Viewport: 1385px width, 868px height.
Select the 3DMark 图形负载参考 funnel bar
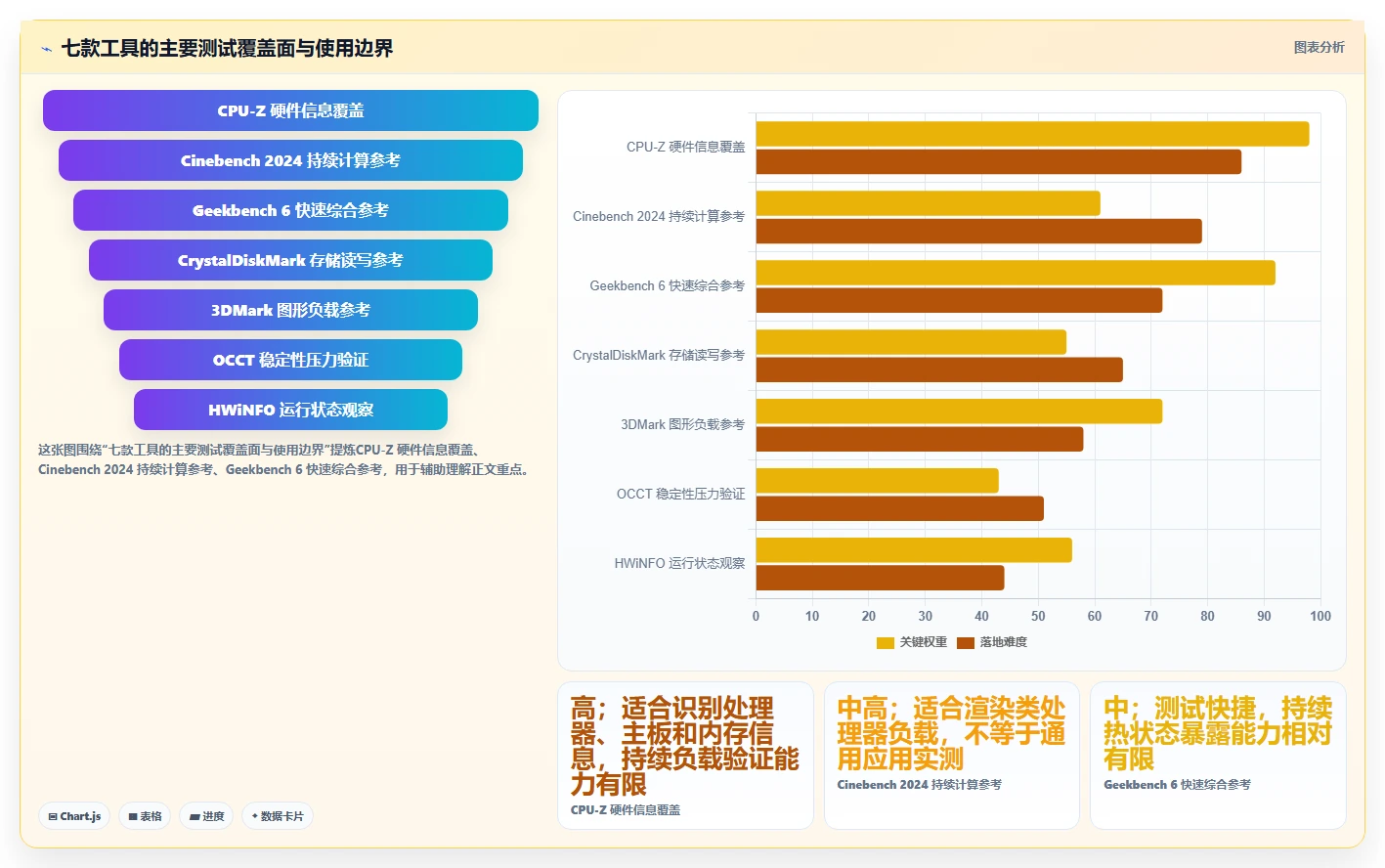tap(290, 310)
